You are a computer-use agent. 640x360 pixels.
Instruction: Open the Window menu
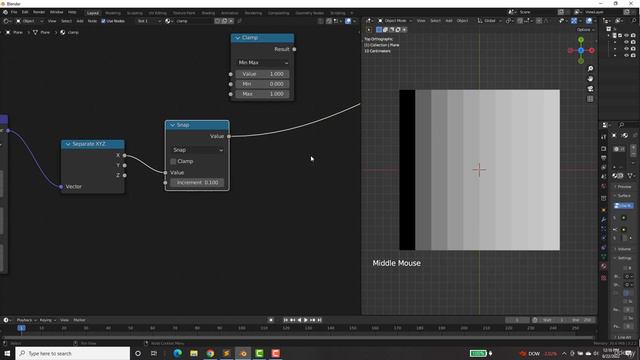56,12
